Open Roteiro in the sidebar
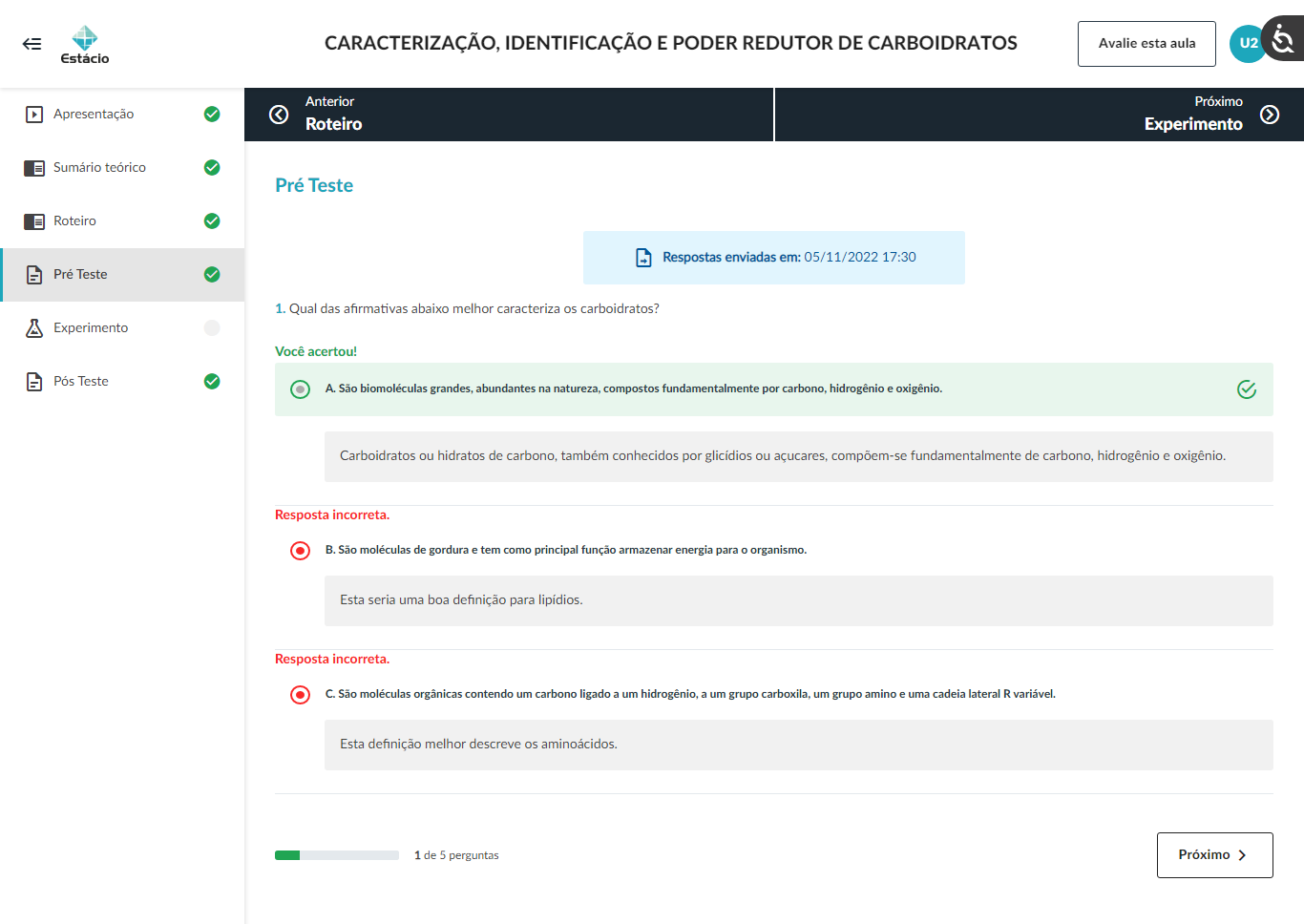This screenshot has height=924, width=1304. tap(74, 221)
